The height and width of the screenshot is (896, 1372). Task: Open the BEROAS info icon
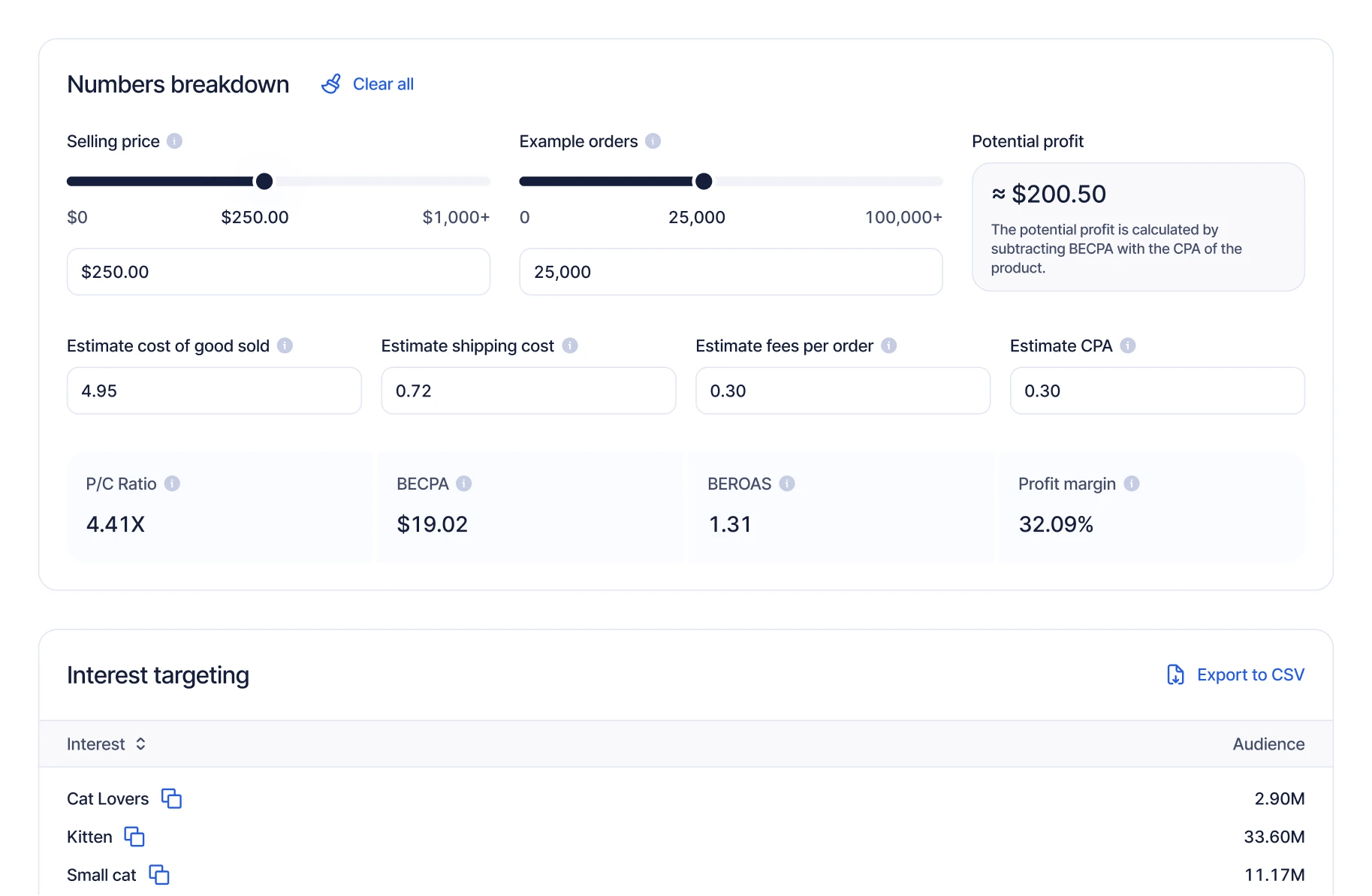787,484
